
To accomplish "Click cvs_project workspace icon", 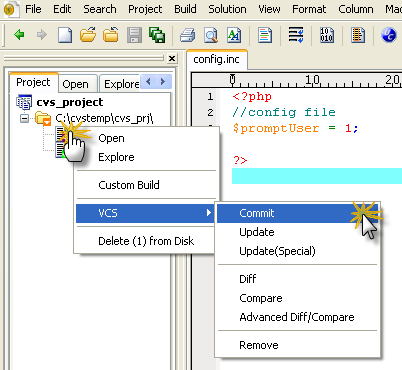I will click(24, 102).
